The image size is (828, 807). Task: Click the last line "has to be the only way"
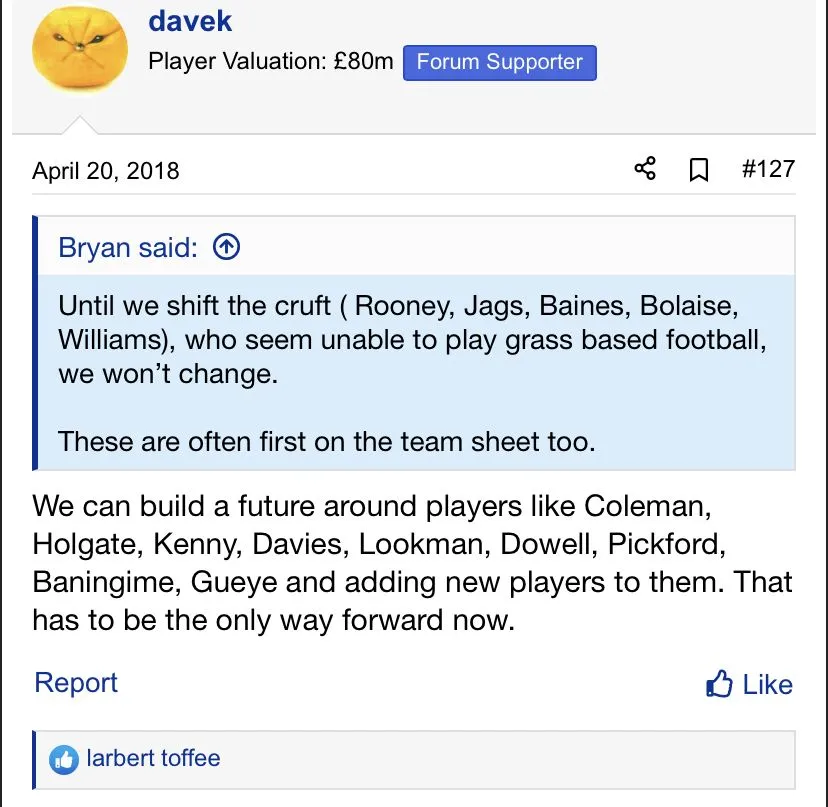273,620
